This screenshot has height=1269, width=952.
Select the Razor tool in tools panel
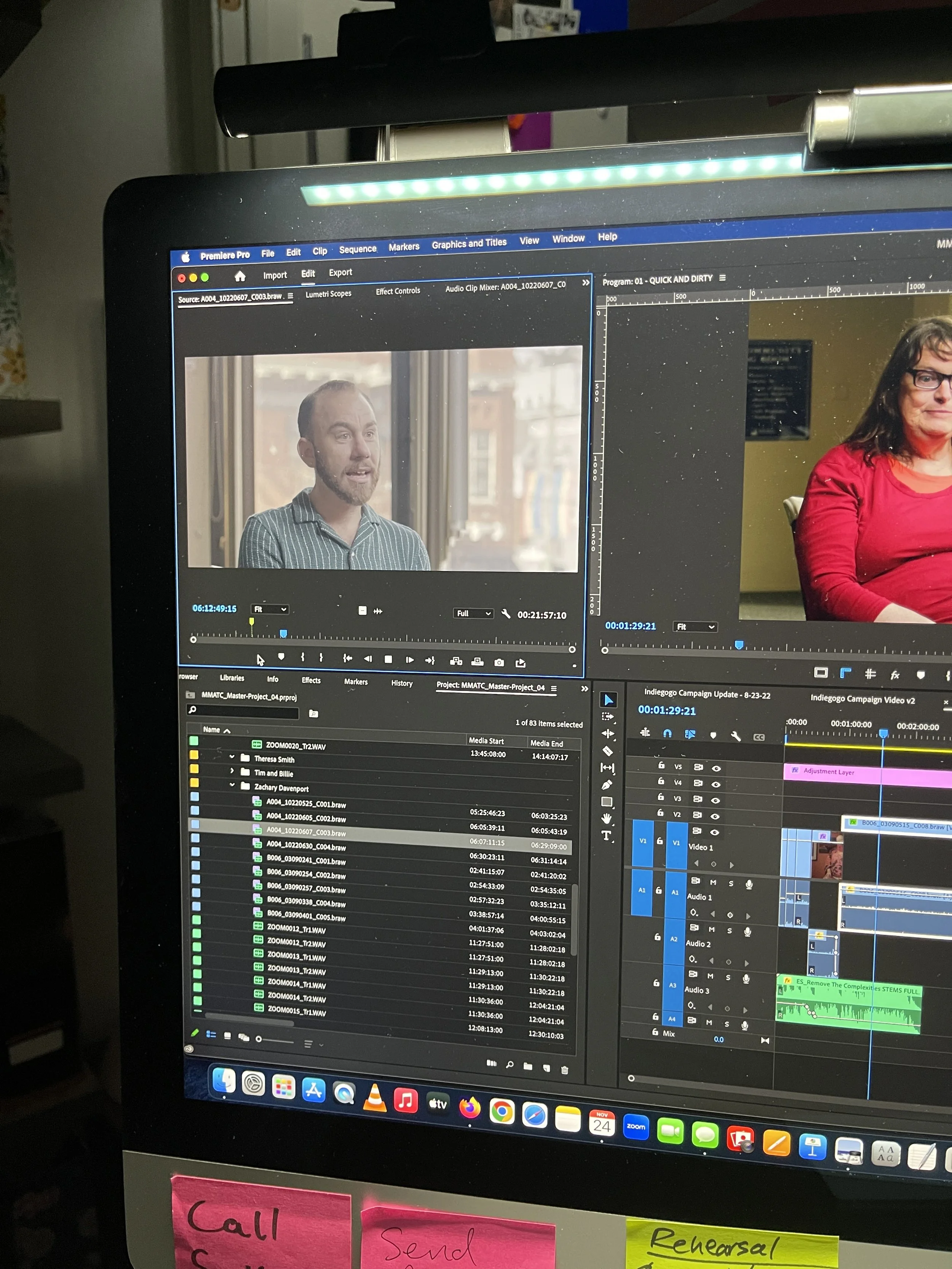click(608, 751)
